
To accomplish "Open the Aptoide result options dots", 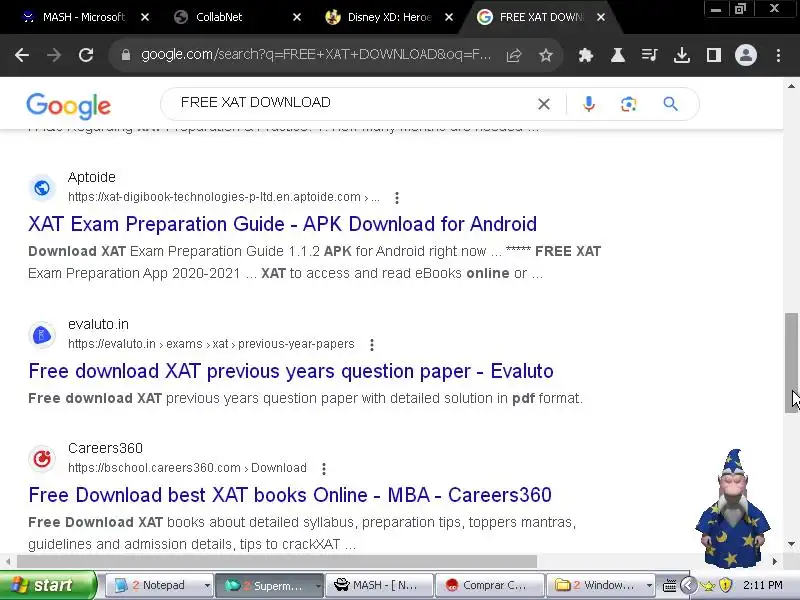I will 397,197.
